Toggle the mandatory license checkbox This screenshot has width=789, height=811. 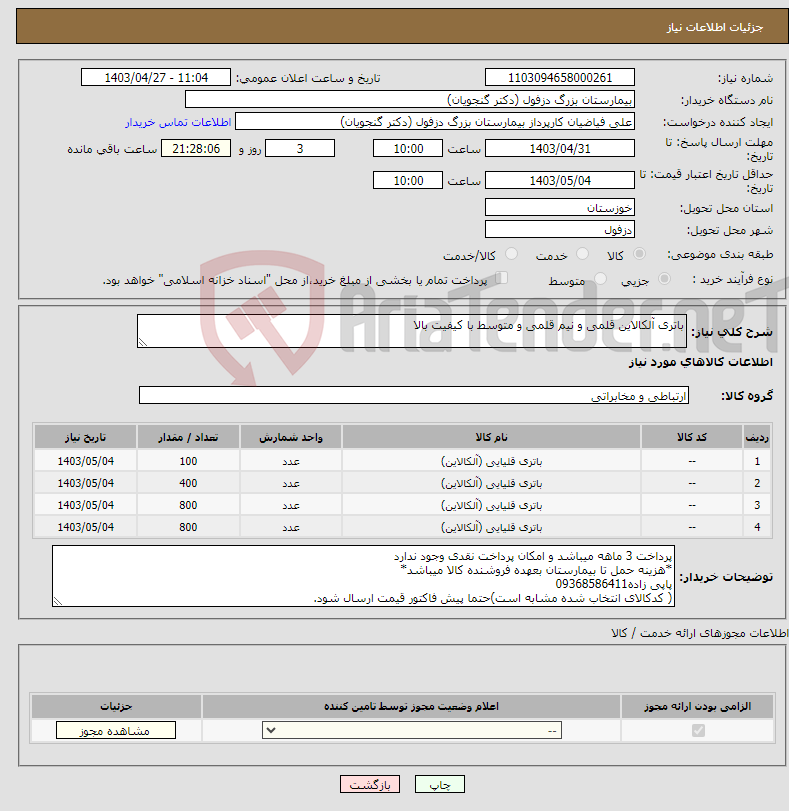pos(698,730)
